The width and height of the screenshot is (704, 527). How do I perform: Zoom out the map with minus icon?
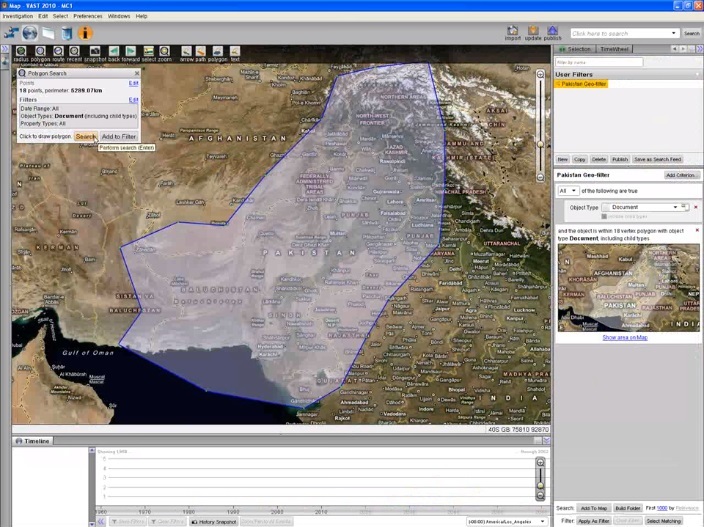click(541, 177)
